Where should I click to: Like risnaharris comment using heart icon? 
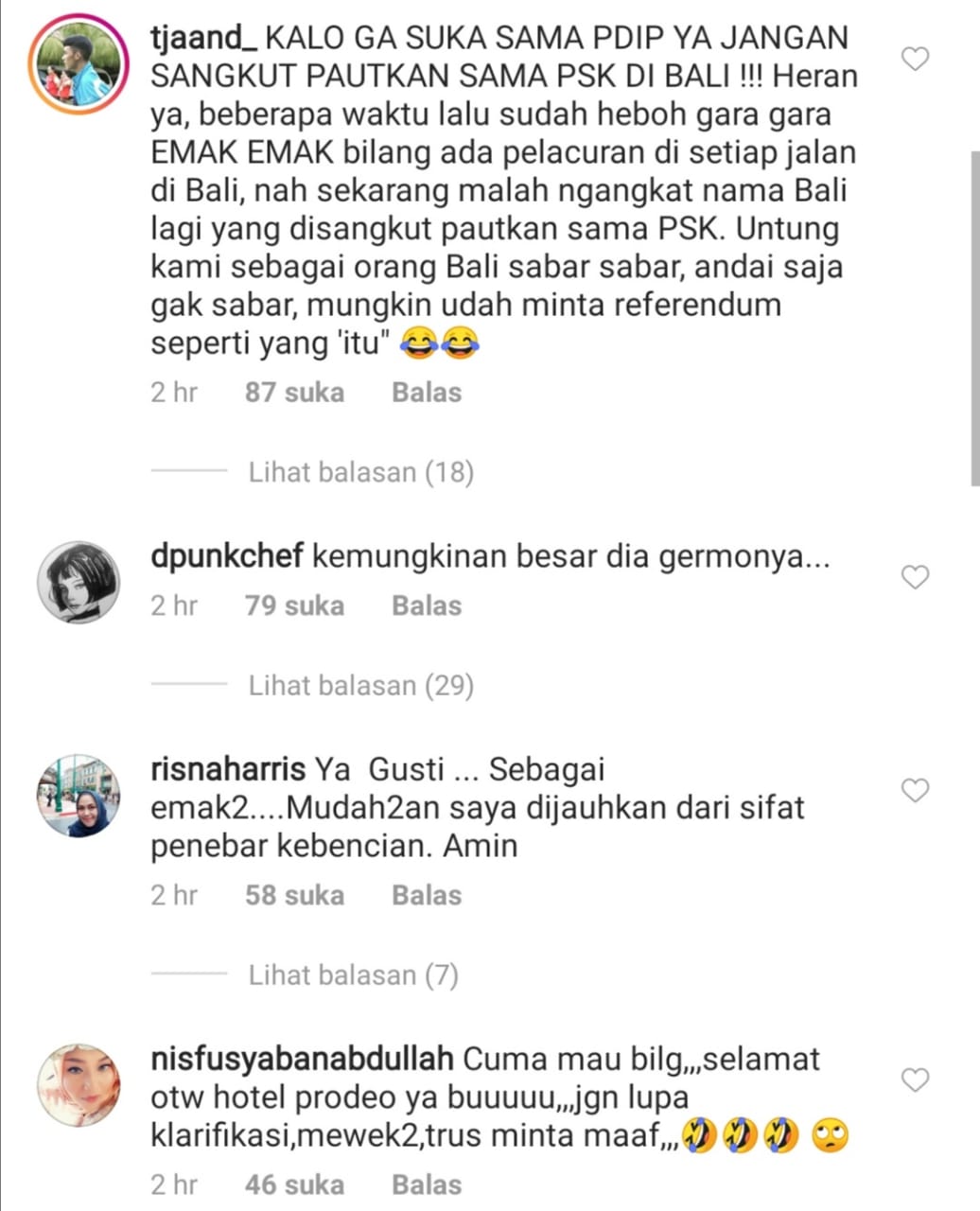(x=915, y=790)
